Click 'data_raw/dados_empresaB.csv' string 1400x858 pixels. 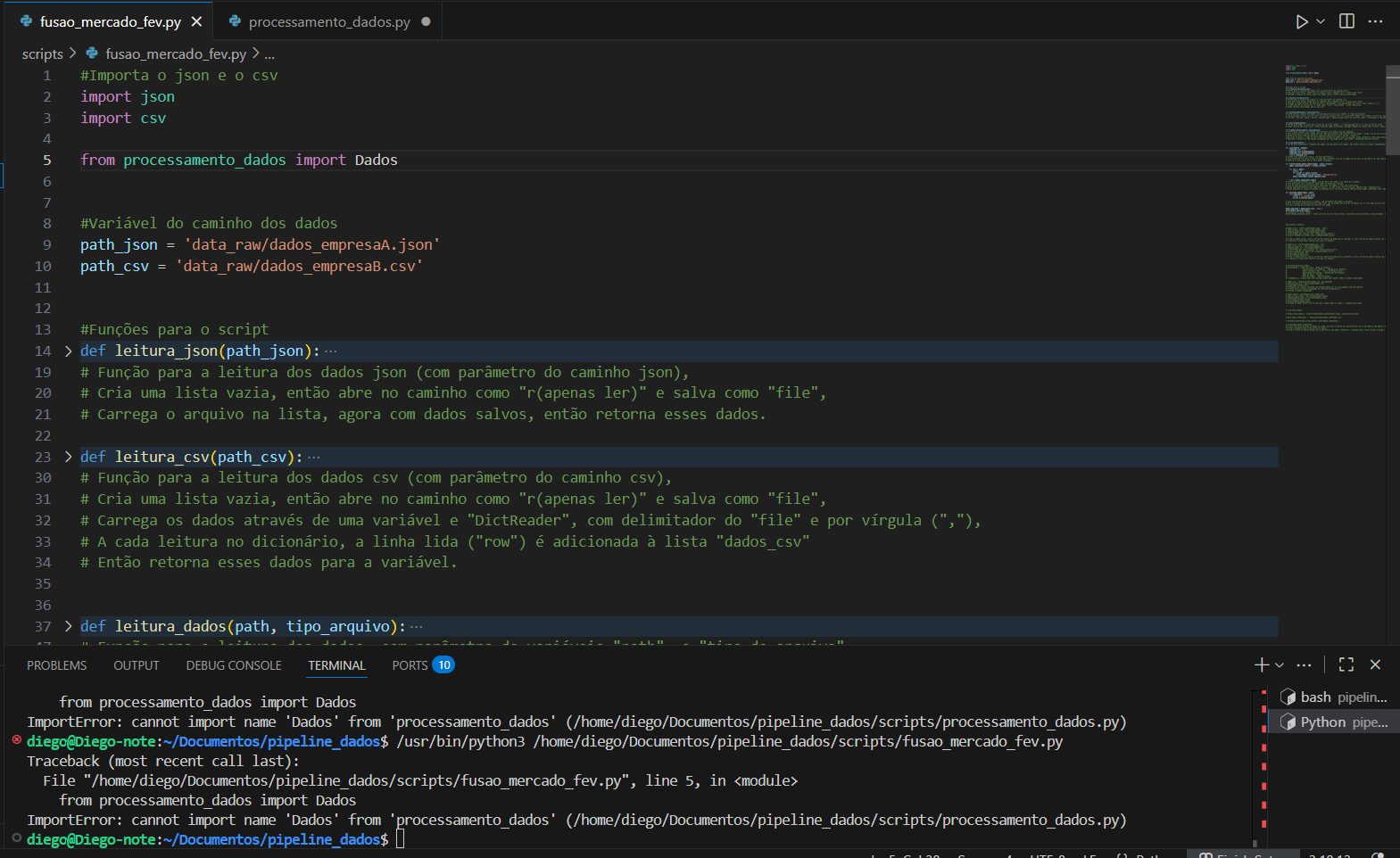click(x=299, y=267)
